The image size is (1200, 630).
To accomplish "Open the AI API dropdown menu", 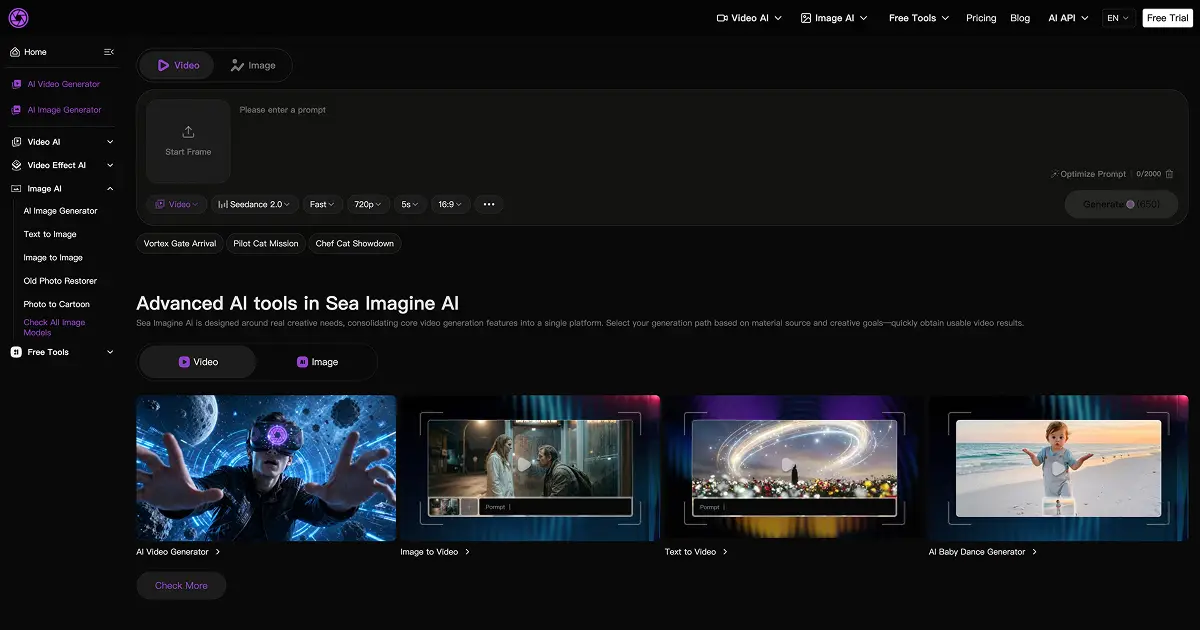I will [1068, 18].
